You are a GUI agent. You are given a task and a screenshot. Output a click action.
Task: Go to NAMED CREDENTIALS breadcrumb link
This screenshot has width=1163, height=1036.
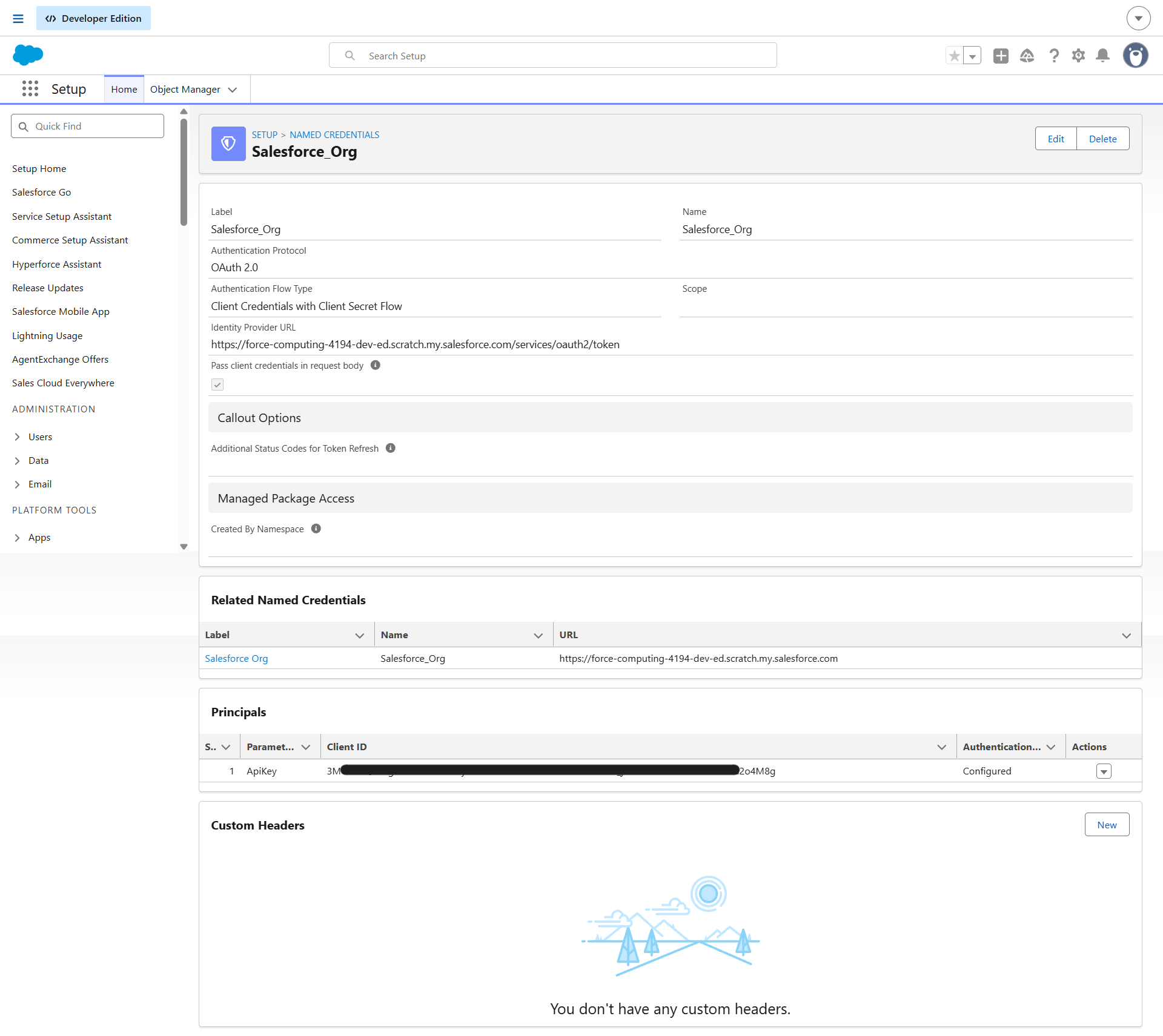334,135
